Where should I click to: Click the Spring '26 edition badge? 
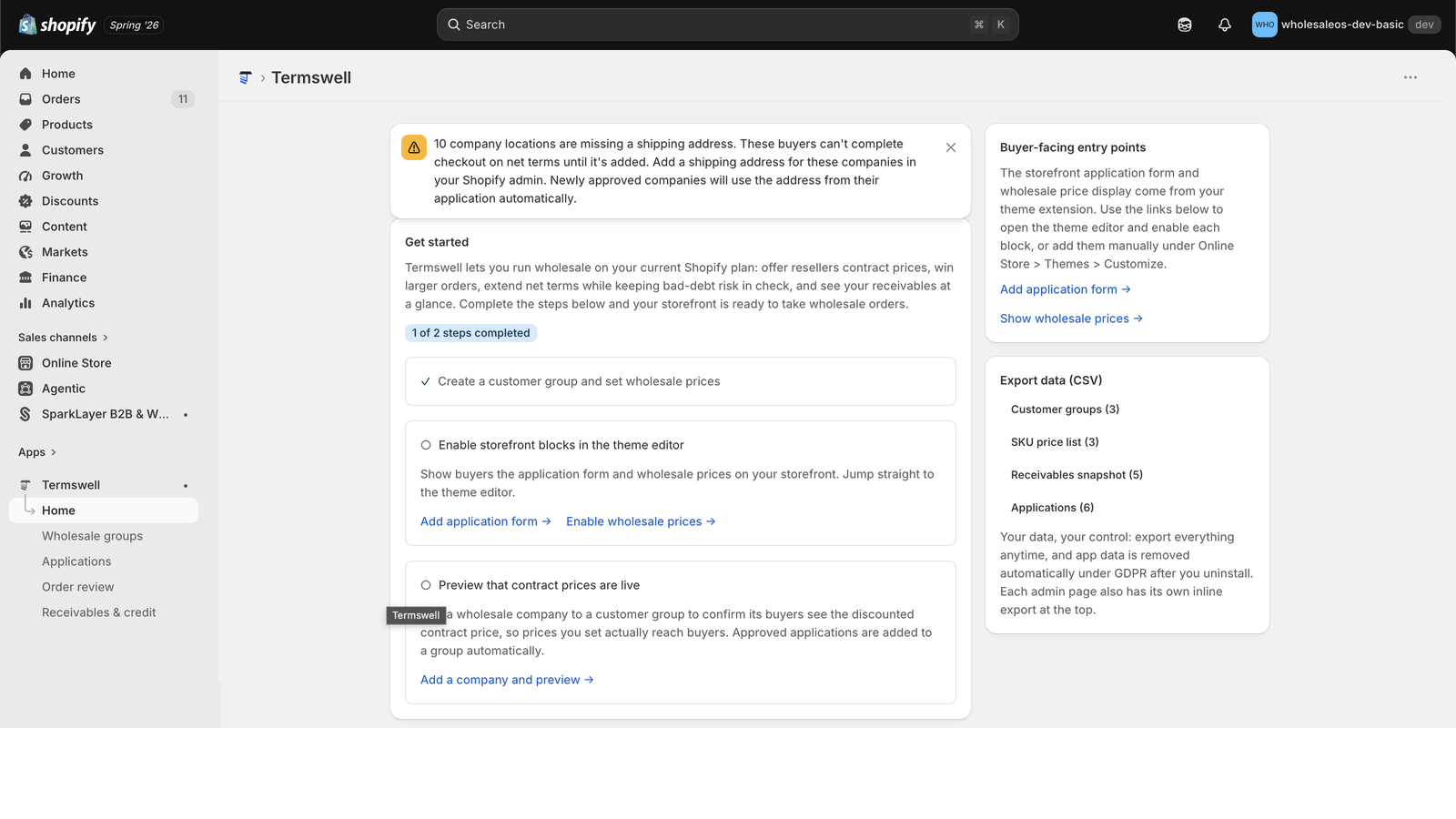coord(135,25)
